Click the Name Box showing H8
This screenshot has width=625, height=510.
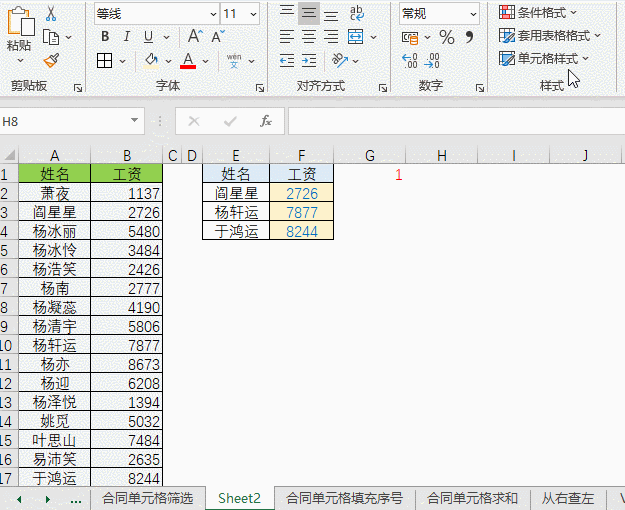[x=72, y=121]
